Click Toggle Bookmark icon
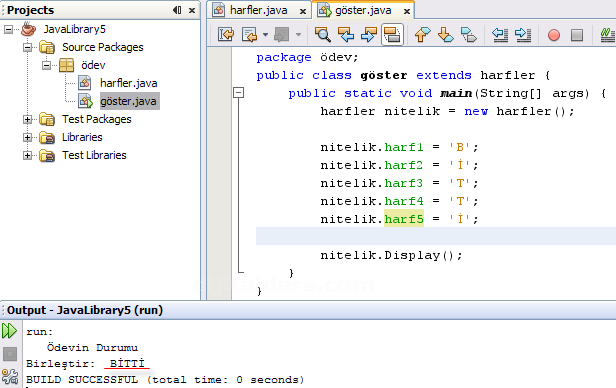Viewport: 616px width, 388px height. [469, 35]
